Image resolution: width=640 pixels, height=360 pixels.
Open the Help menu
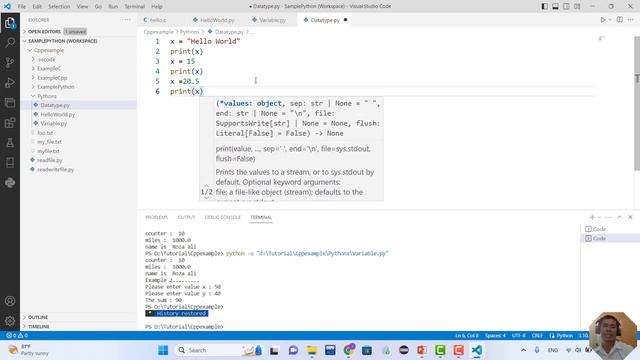tap(157, 6)
